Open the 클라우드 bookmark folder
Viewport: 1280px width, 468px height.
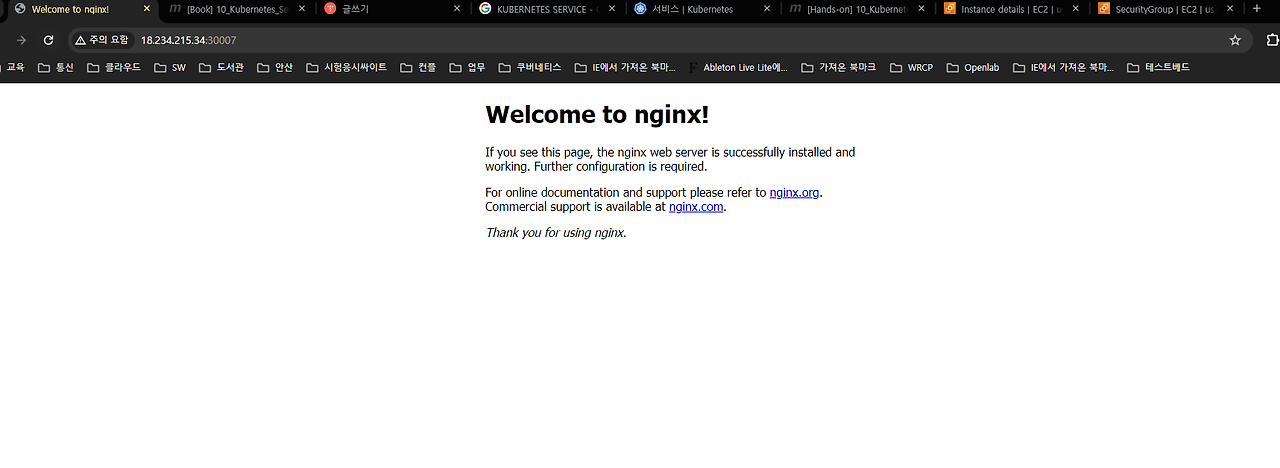click(113, 68)
